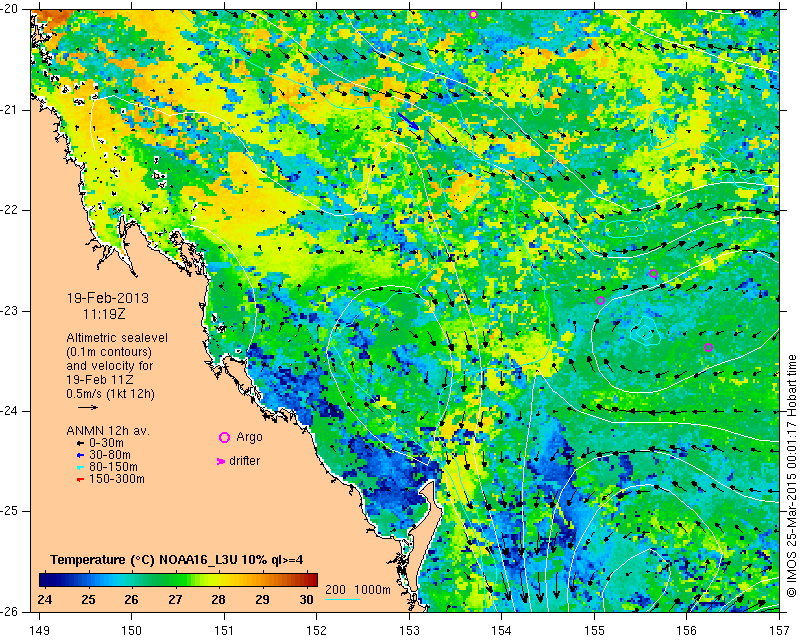Screen dimensions: 800x640
Task: Click the magenta Argo circle in the legend
Action: tap(224, 437)
